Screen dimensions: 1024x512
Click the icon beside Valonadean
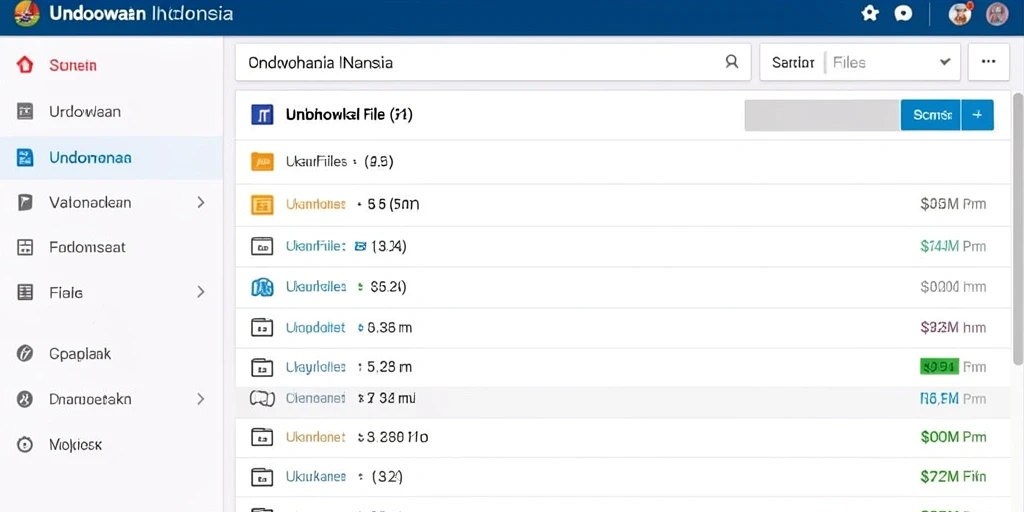[x=25, y=202]
